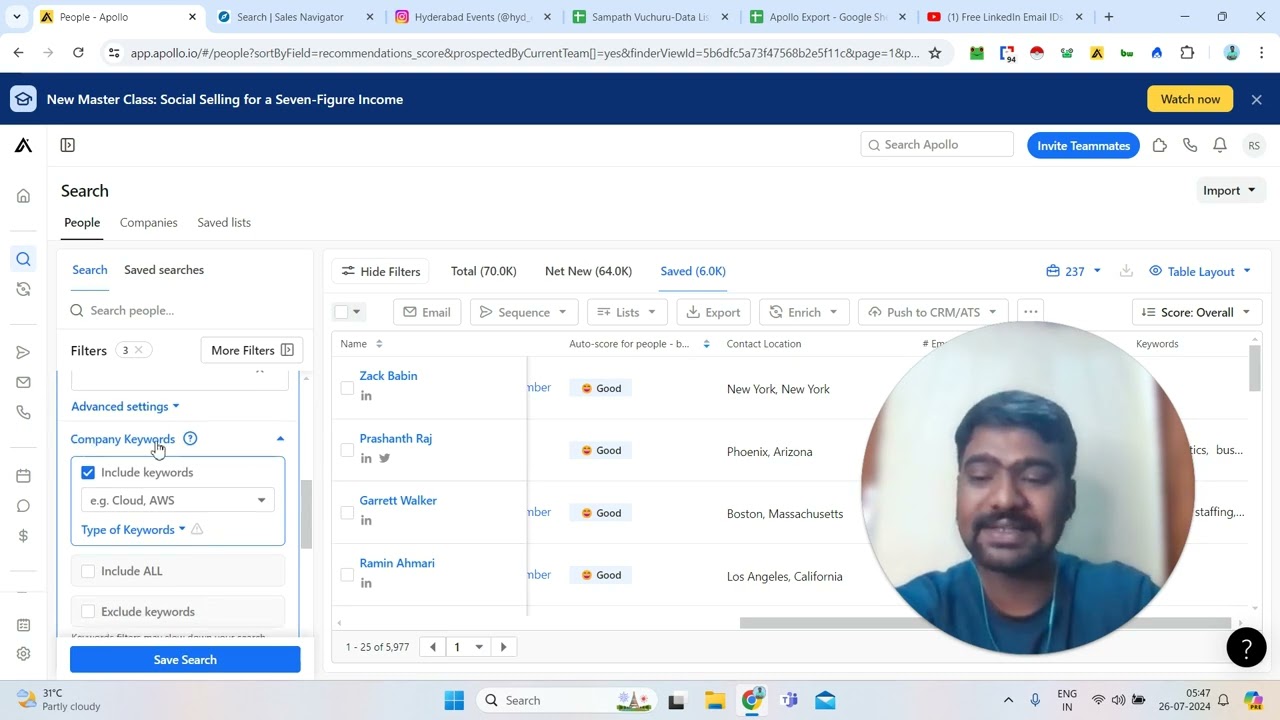Screen dimensions: 1280x720
Task: Uncheck Include keywords checkbox
Action: 88,472
